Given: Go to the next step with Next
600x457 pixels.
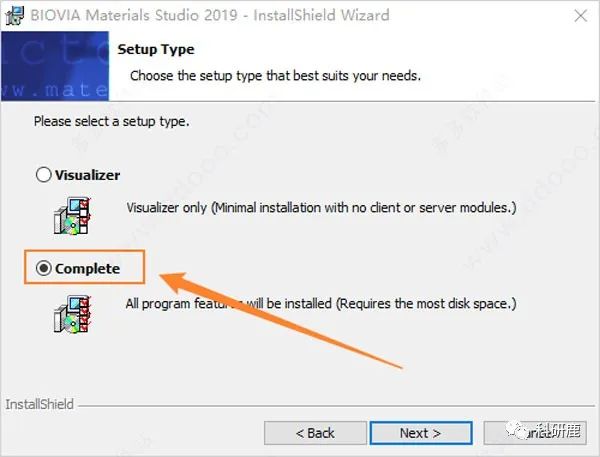Looking at the screenshot, I should pos(421,433).
